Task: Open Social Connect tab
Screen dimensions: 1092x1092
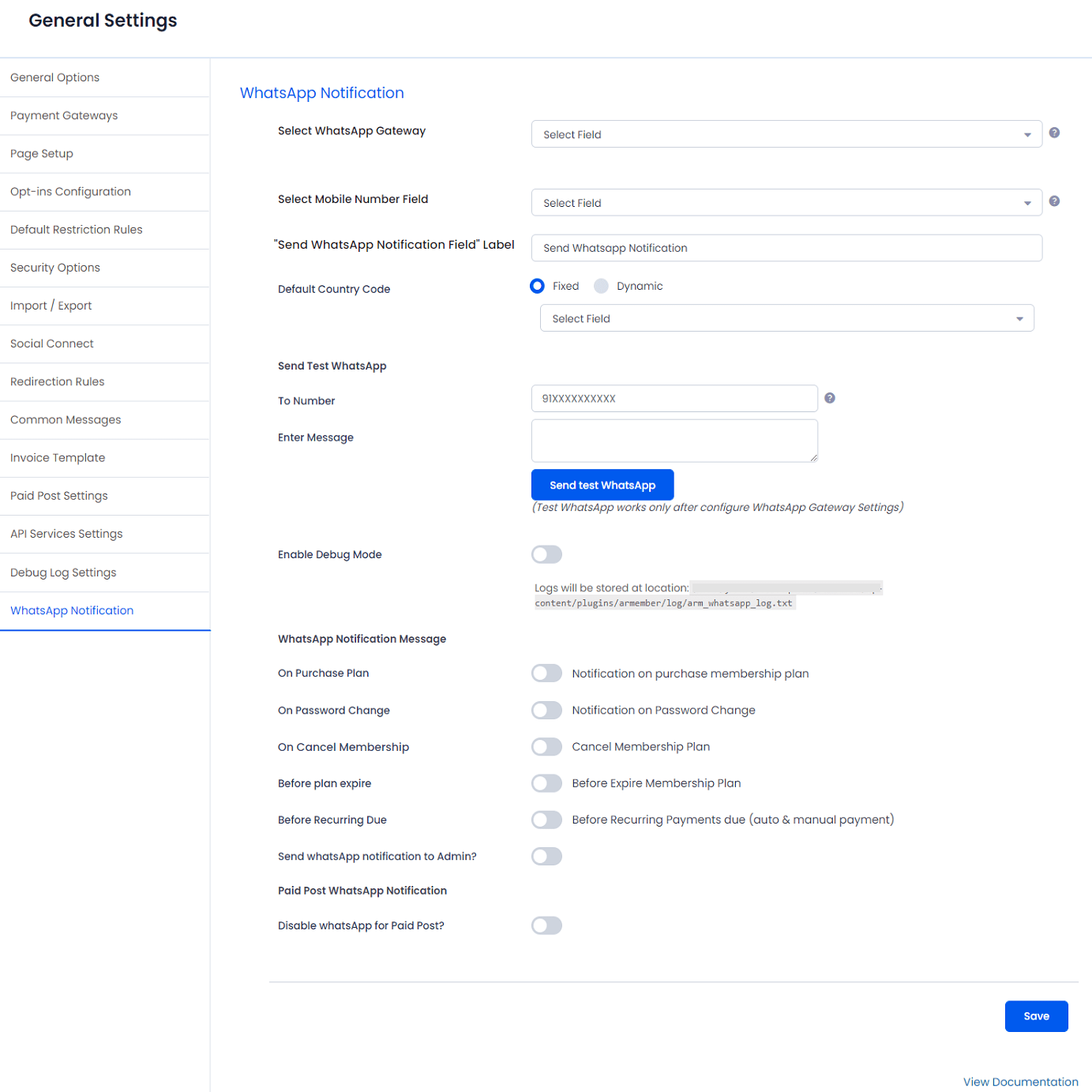Action: click(x=105, y=343)
